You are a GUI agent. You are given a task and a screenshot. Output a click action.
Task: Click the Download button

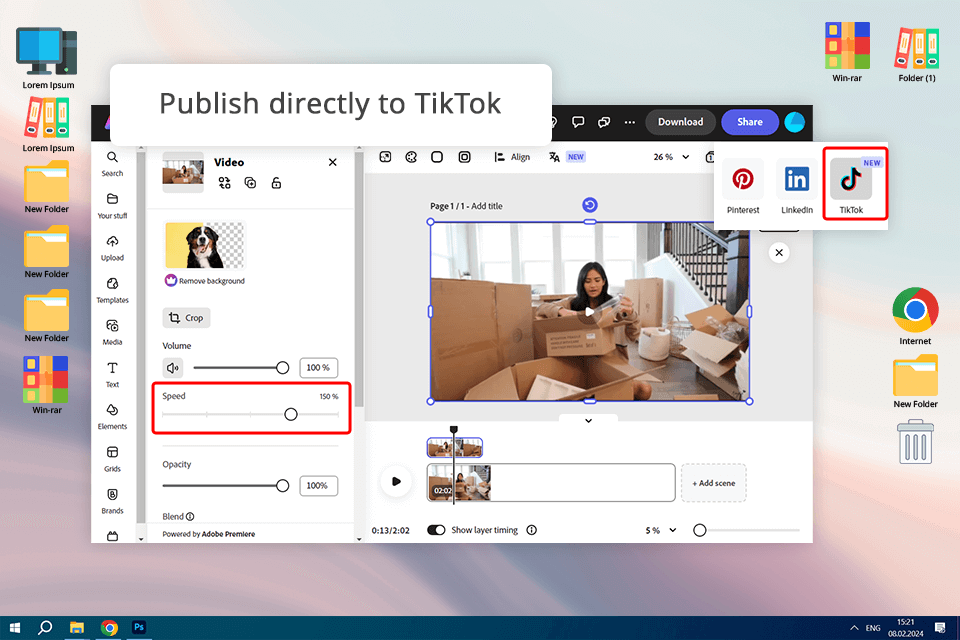click(680, 122)
